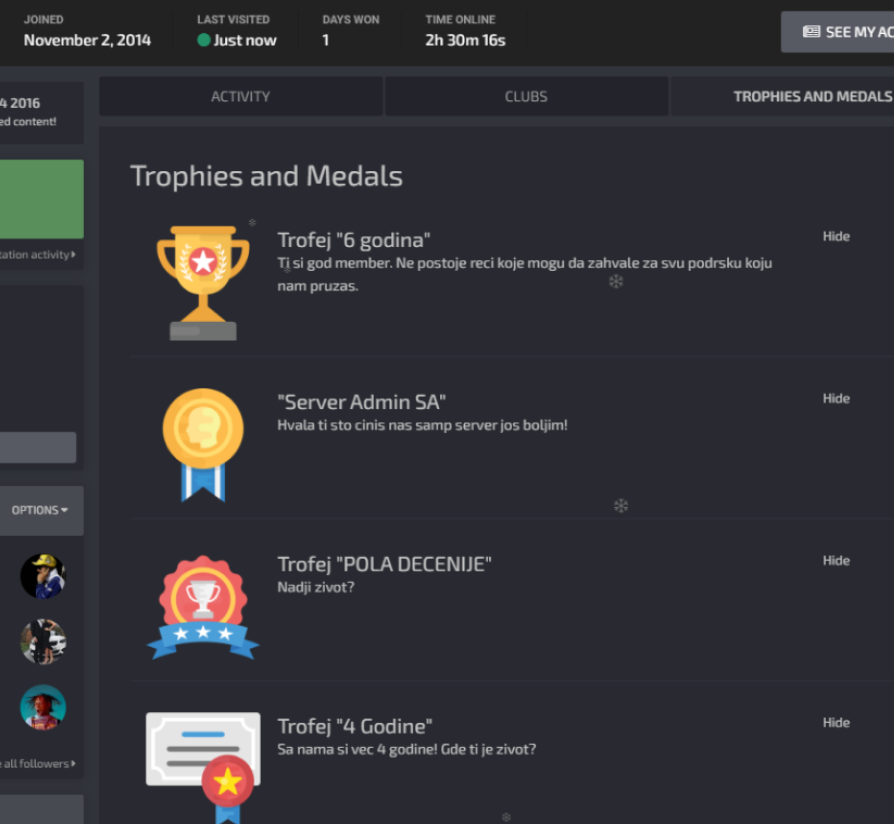Click the POLA DECENIJE red badge icon

(203, 607)
